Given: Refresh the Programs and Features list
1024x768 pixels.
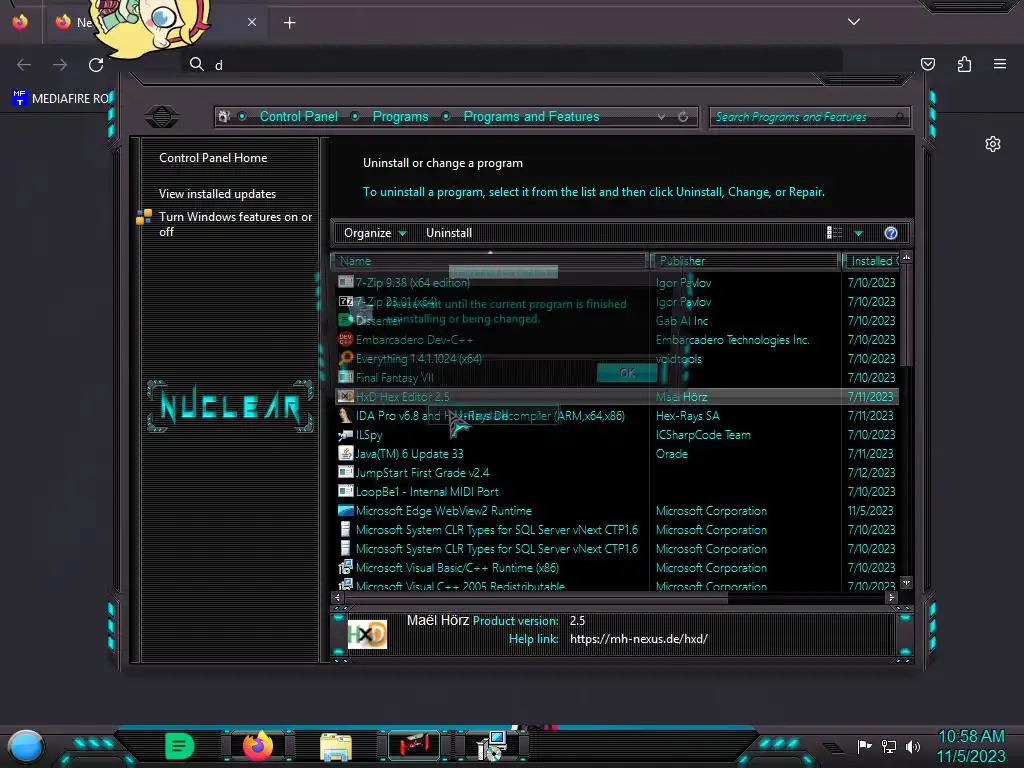Looking at the screenshot, I should (x=683, y=117).
